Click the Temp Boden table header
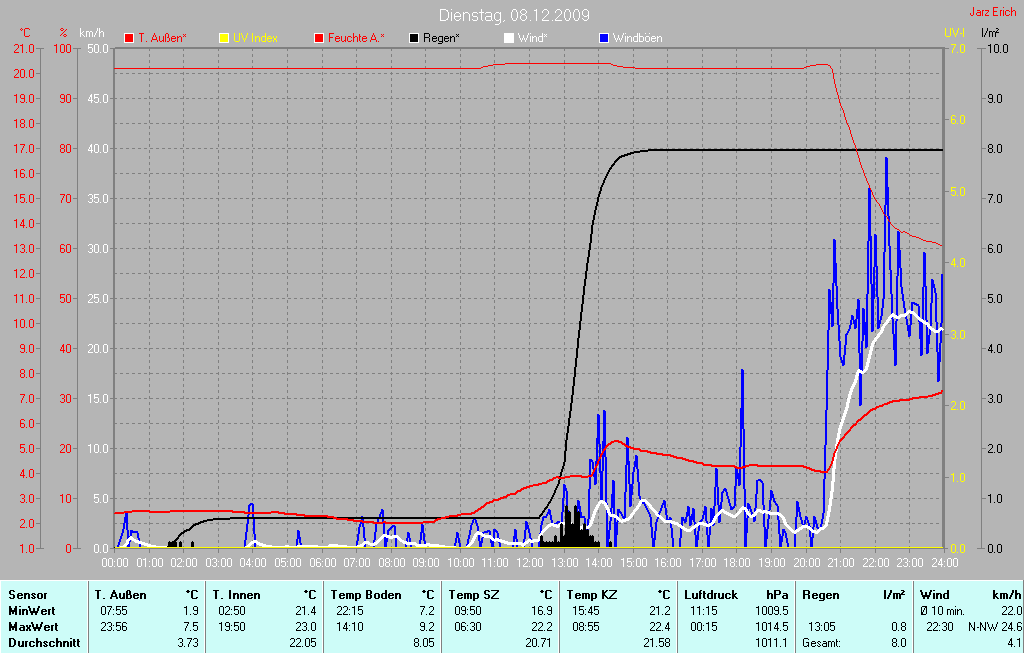The width and height of the screenshot is (1024, 653). (x=366, y=595)
